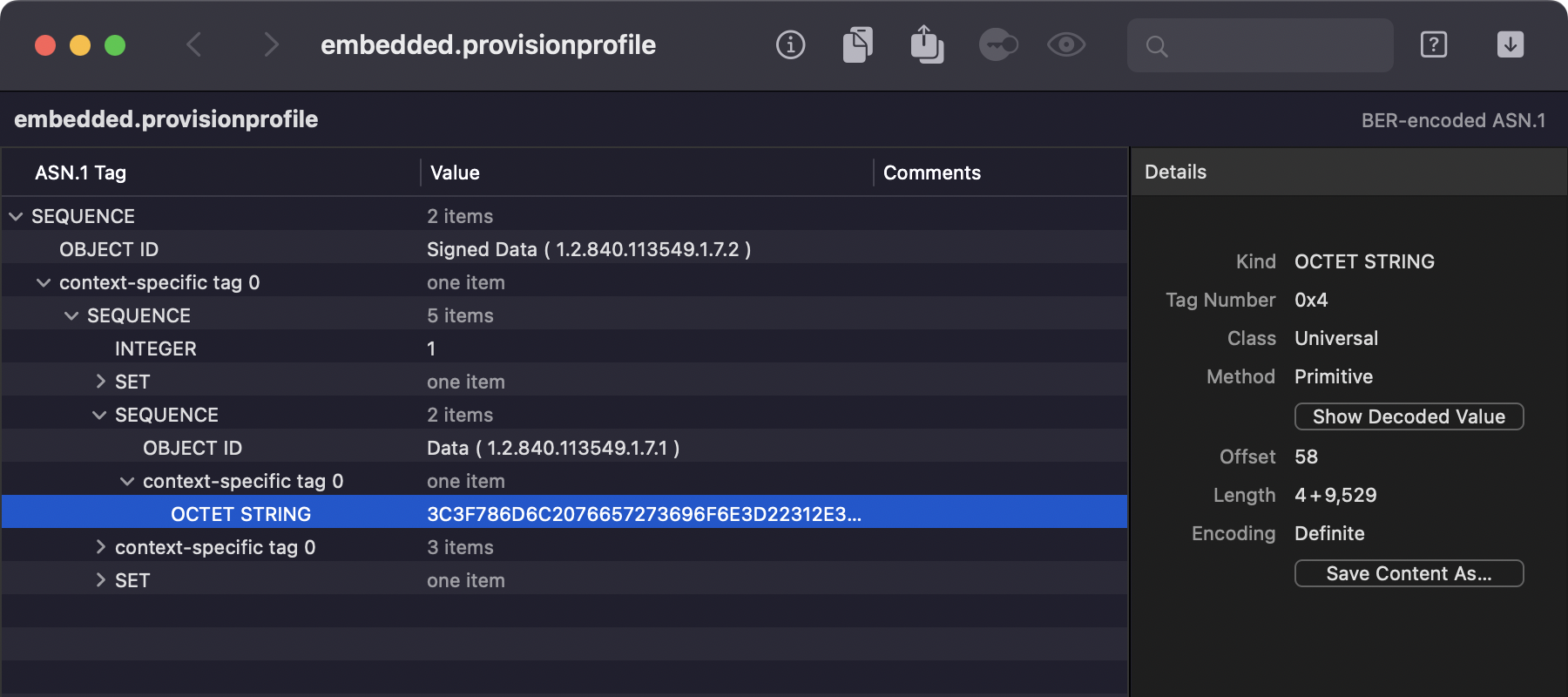Expand the context-specific tag 0 with 3 items

pyautogui.click(x=100, y=547)
